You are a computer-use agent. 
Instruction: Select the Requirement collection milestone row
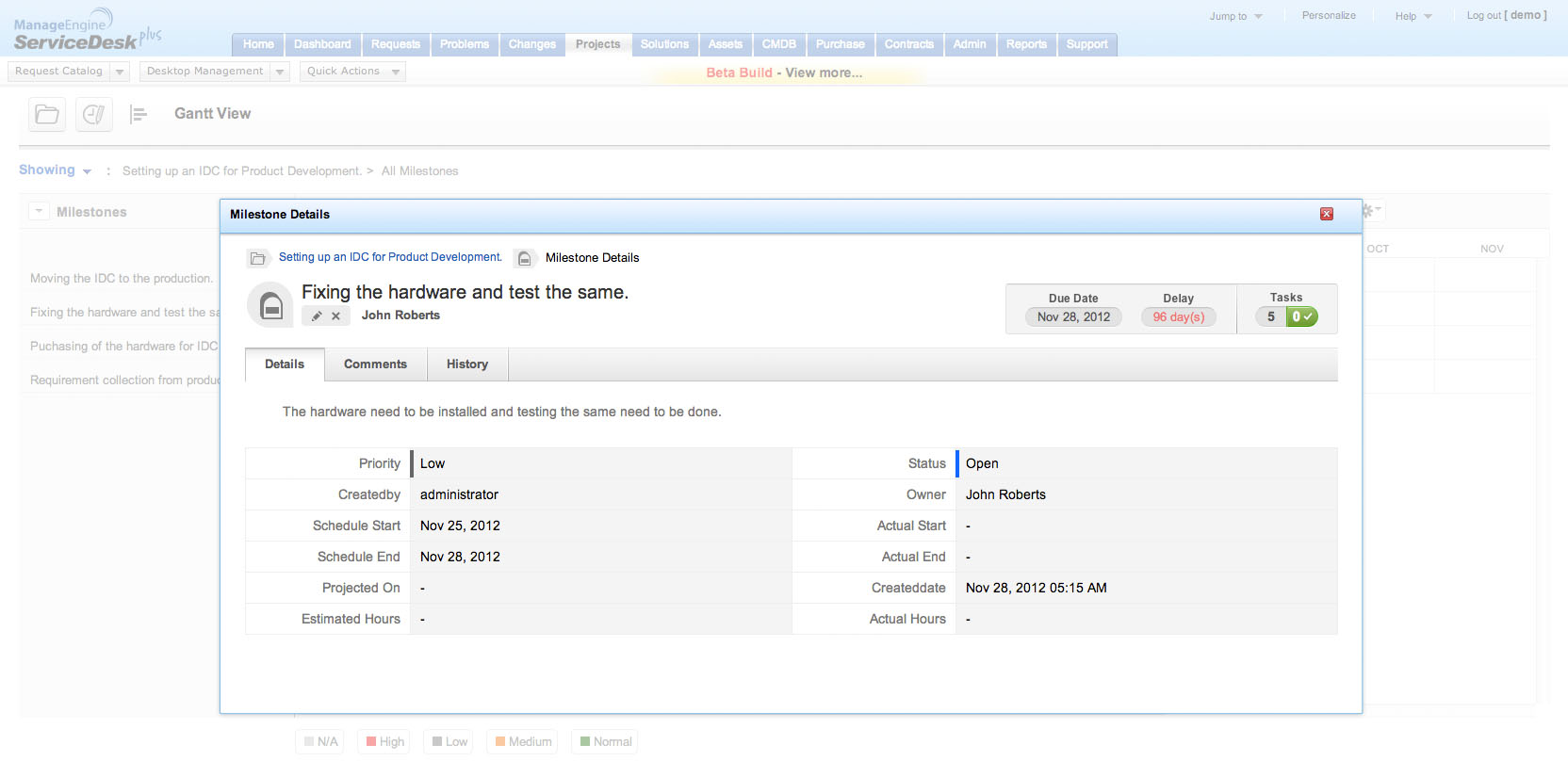[124, 380]
